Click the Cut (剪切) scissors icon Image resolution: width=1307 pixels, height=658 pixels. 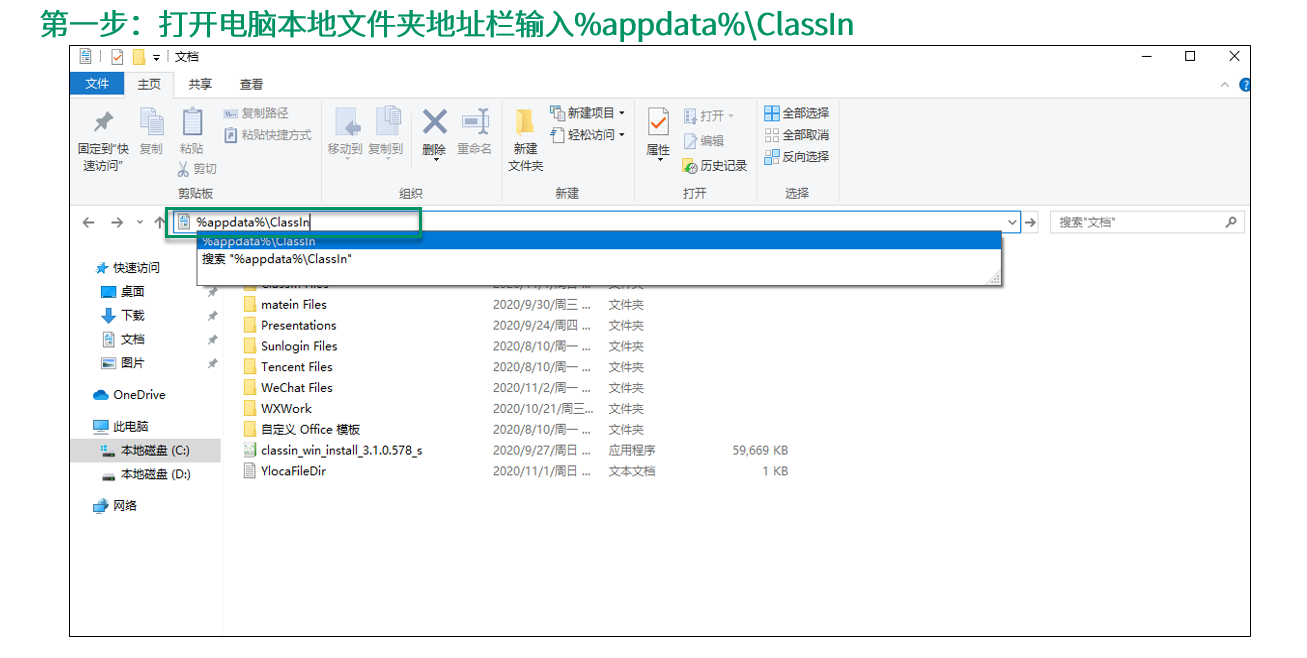point(184,169)
